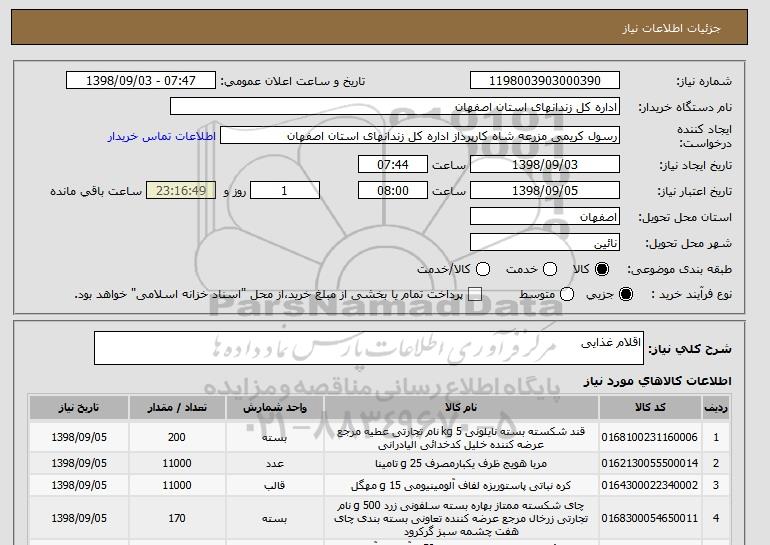Click the remaining time countdown 23:16:49
The image size is (770, 545).
pos(181,191)
